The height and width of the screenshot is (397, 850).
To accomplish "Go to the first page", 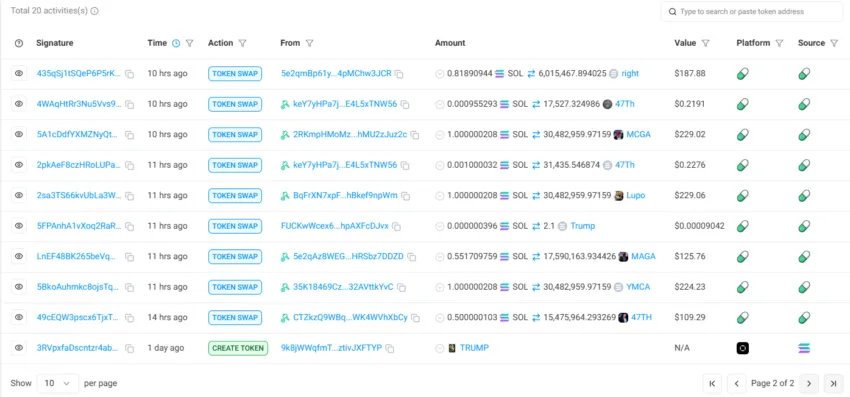I will (x=712, y=383).
